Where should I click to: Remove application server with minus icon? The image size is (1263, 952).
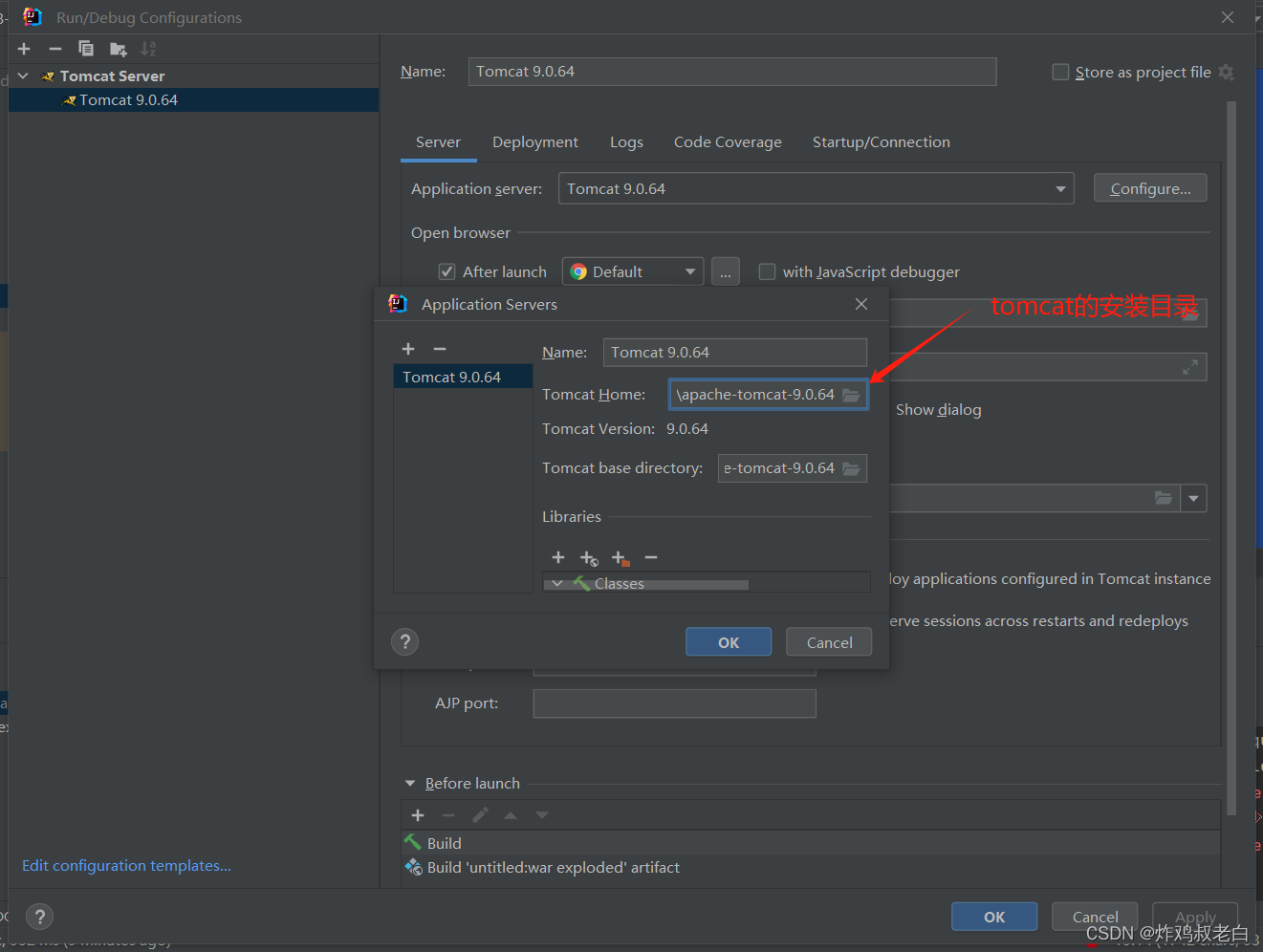[x=440, y=349]
